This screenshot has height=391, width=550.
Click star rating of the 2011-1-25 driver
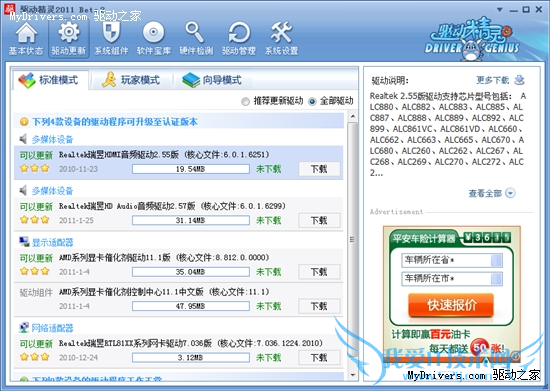[x=34, y=220]
